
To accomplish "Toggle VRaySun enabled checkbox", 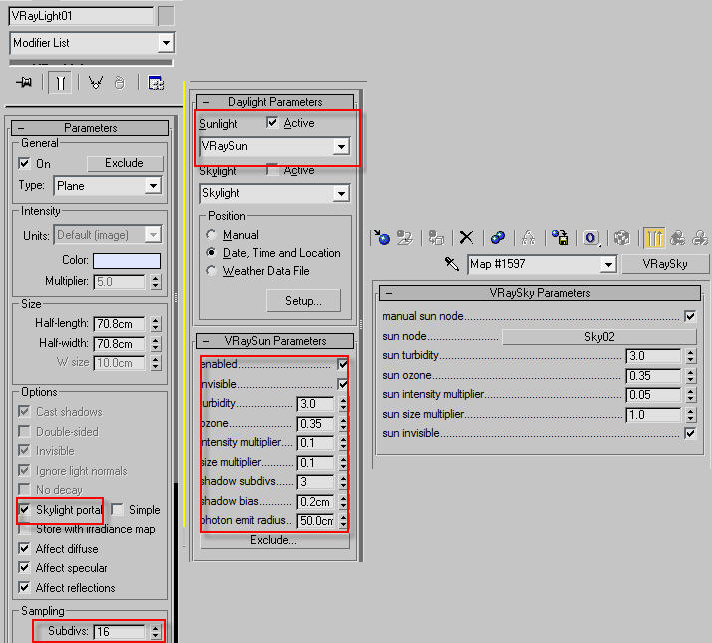I will (x=343, y=364).
